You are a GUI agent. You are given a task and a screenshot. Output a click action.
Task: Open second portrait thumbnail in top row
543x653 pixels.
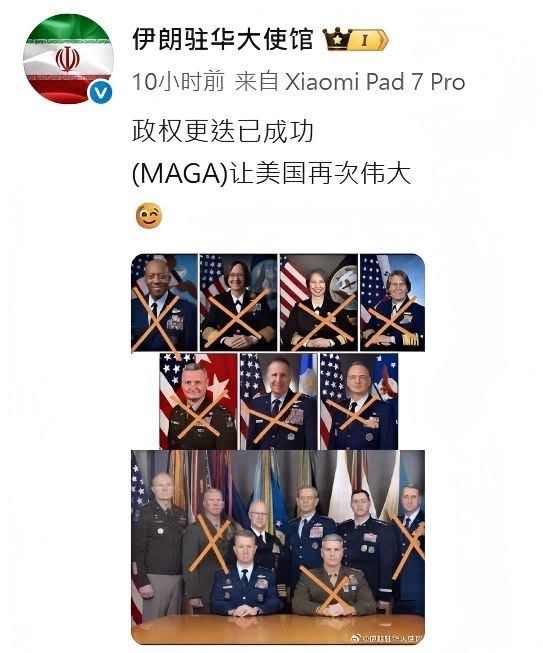click(238, 303)
